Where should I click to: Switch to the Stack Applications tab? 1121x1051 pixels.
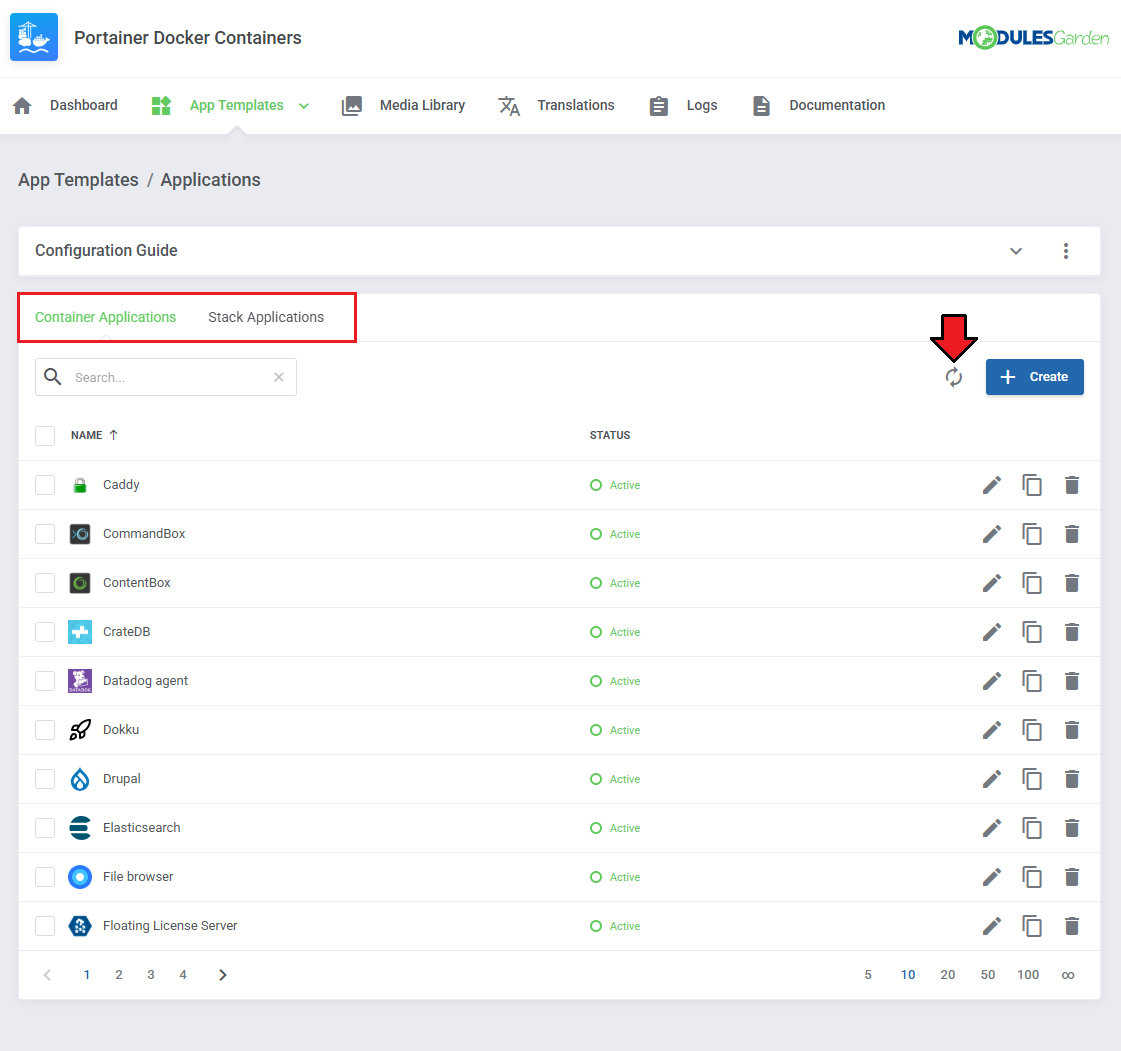click(x=266, y=317)
